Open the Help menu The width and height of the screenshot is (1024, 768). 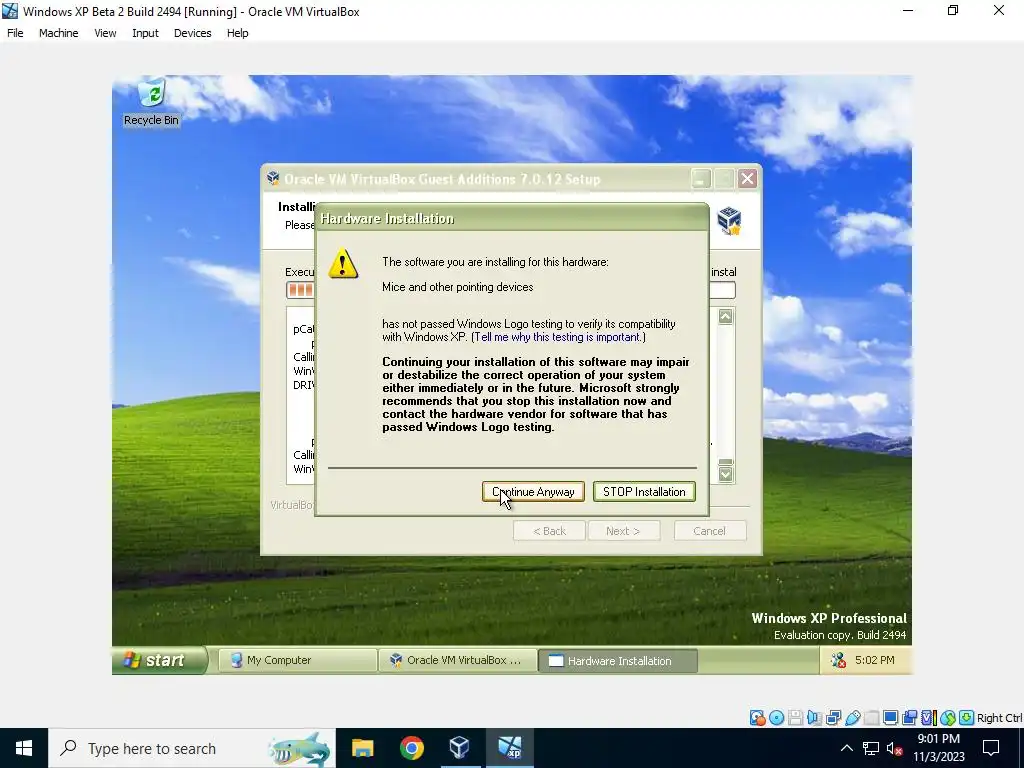(238, 33)
